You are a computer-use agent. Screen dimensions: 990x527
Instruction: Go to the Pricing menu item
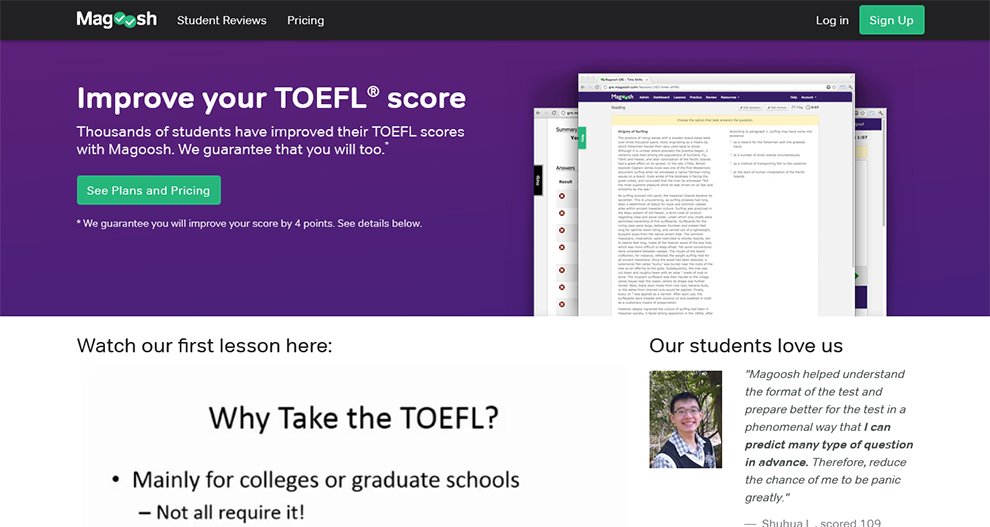coord(305,20)
